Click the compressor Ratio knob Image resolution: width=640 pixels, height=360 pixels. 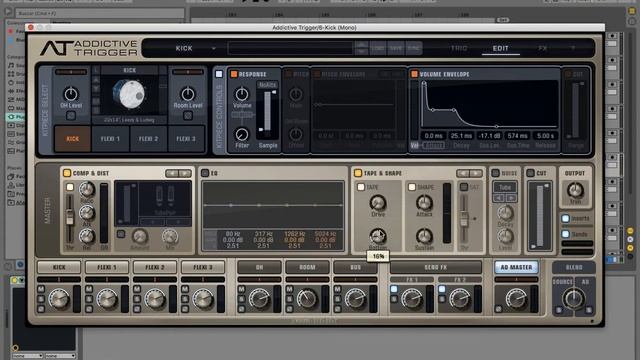87,189
